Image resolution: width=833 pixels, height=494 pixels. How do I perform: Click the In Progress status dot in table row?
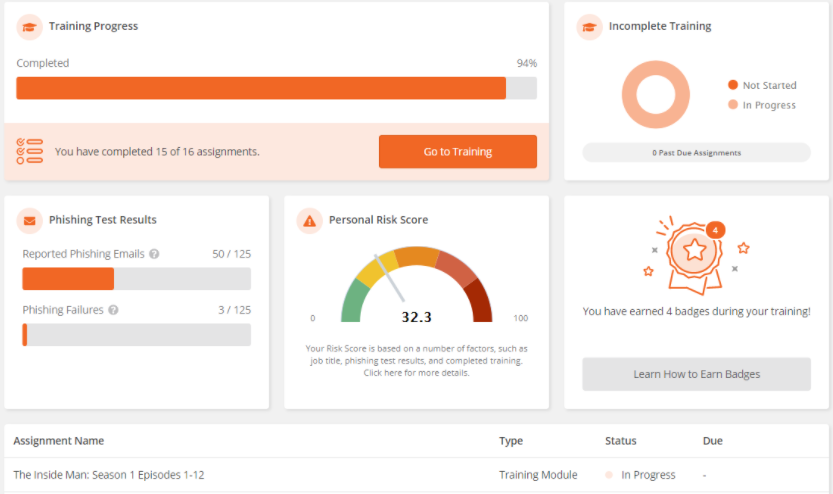[609, 475]
